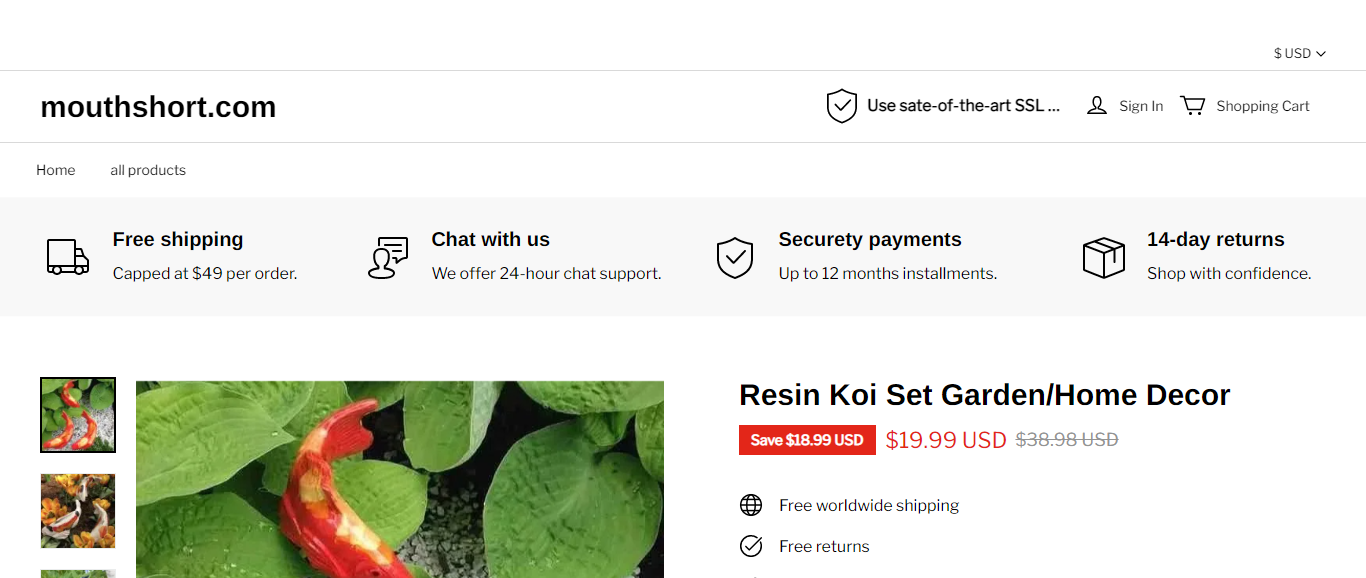The image size is (1366, 578).
Task: Select the first red koi thumbnail
Action: 78,415
